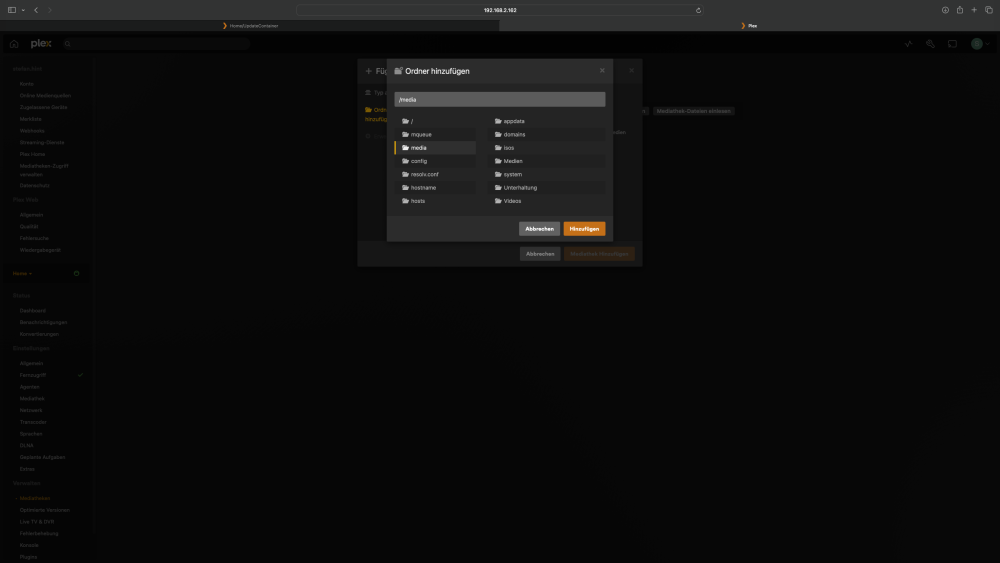Open Fernzugriff settings in sidebar
Screen dimensions: 1000x563
click(x=33, y=375)
